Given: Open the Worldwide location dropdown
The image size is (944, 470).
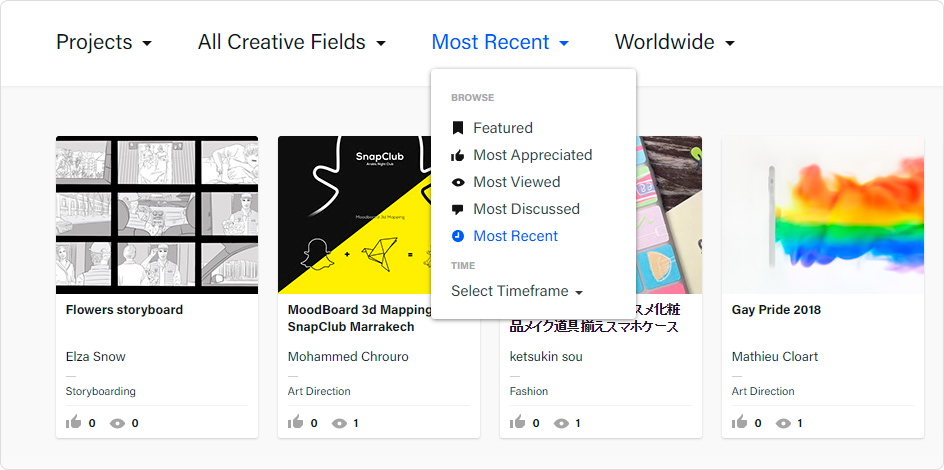Looking at the screenshot, I should [x=674, y=42].
